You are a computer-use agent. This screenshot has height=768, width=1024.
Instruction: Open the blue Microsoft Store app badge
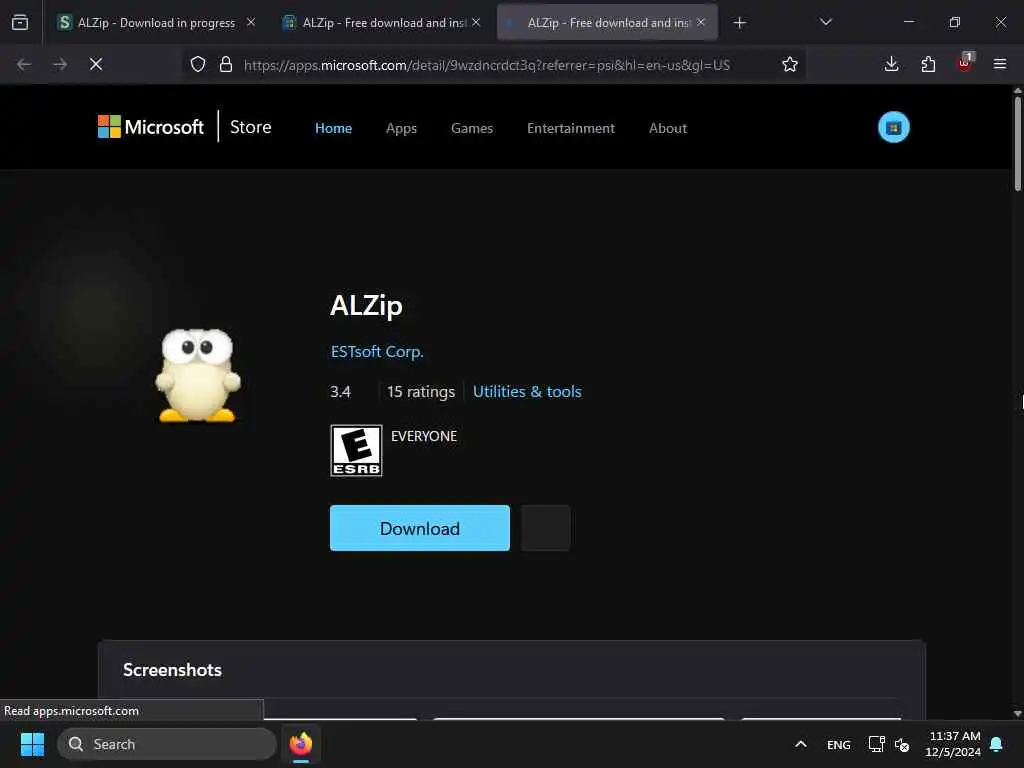[893, 127]
